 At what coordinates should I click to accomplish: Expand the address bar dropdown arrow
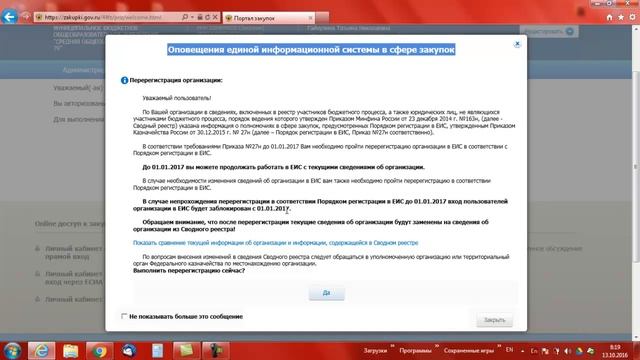tap(192, 17)
